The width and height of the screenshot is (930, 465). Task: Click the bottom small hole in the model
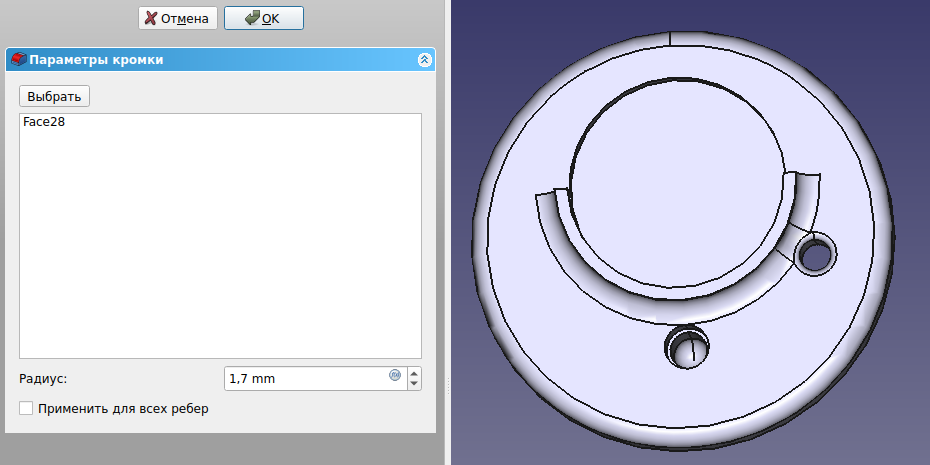click(687, 347)
